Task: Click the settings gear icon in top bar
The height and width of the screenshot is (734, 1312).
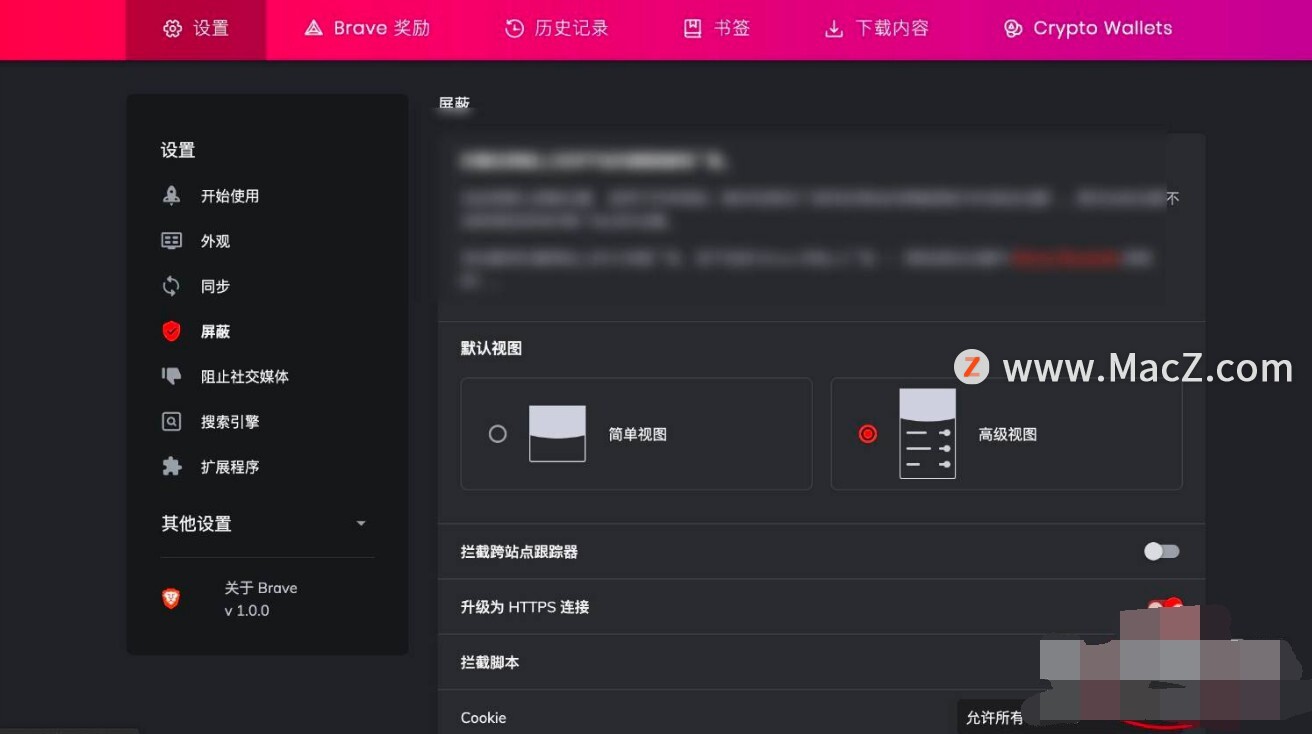Action: (x=172, y=28)
